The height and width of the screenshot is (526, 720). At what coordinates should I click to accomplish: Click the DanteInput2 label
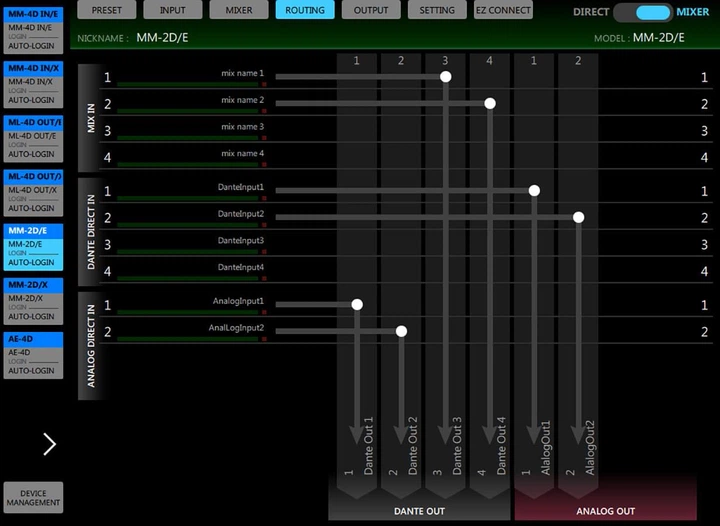[x=241, y=214]
